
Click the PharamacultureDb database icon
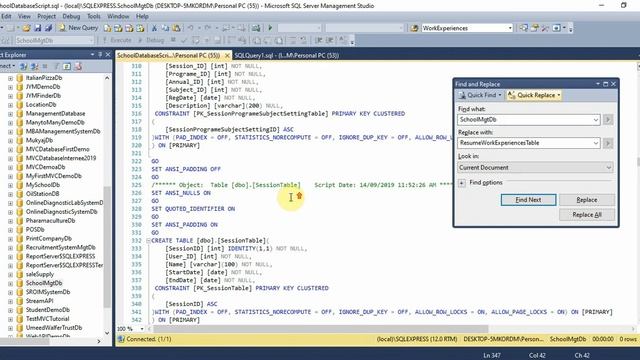point(20,220)
